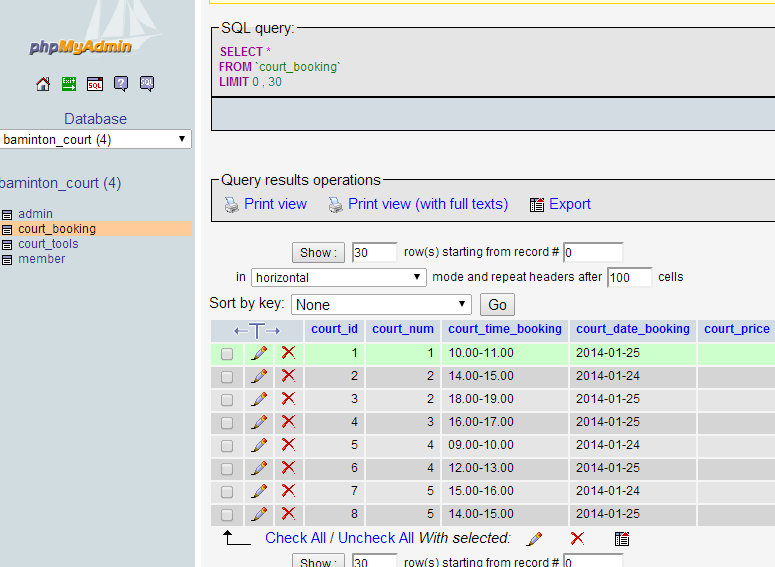This screenshot has width=775, height=567.
Task: Select the member table in sidebar
Action: click(41, 259)
